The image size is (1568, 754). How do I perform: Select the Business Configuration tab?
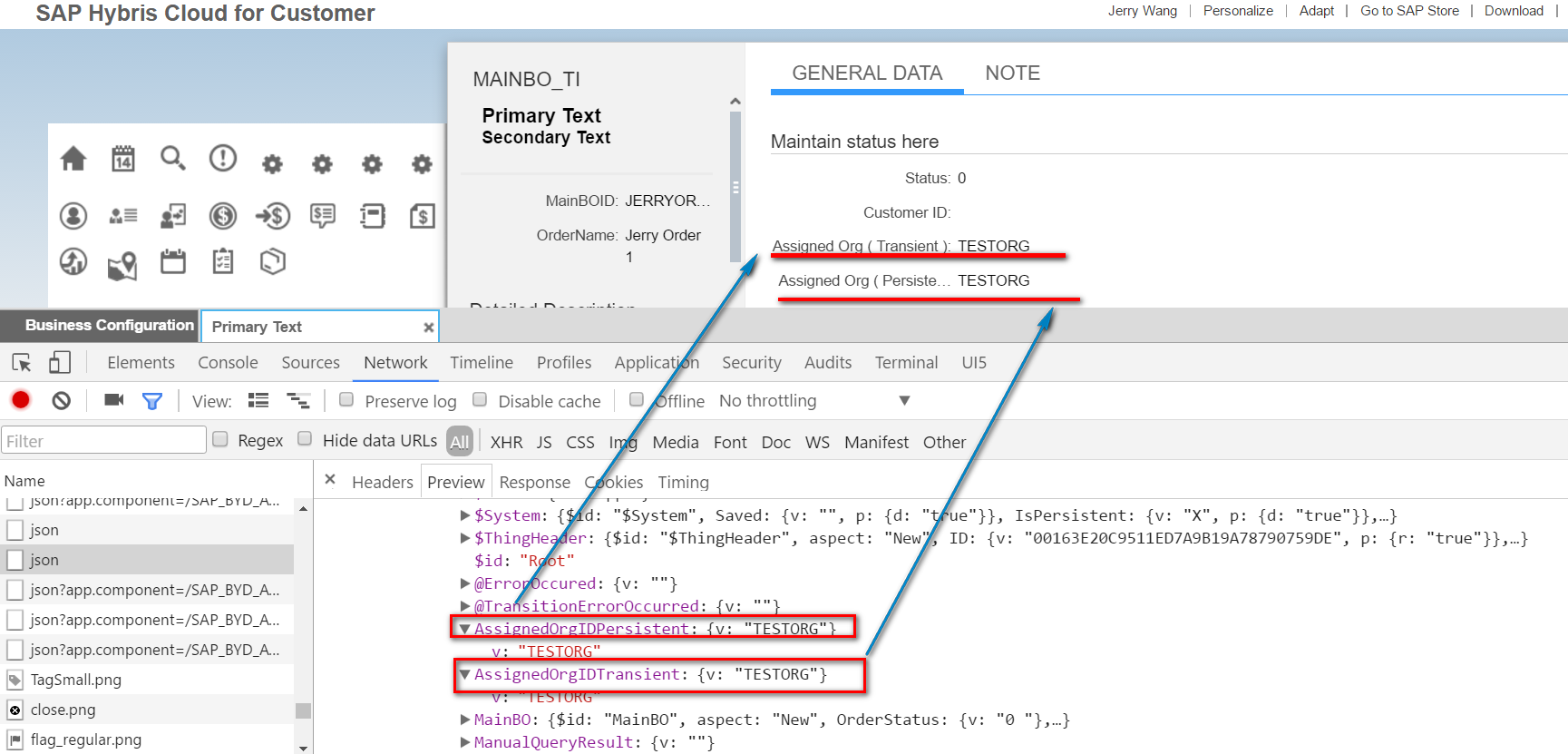tap(100, 326)
